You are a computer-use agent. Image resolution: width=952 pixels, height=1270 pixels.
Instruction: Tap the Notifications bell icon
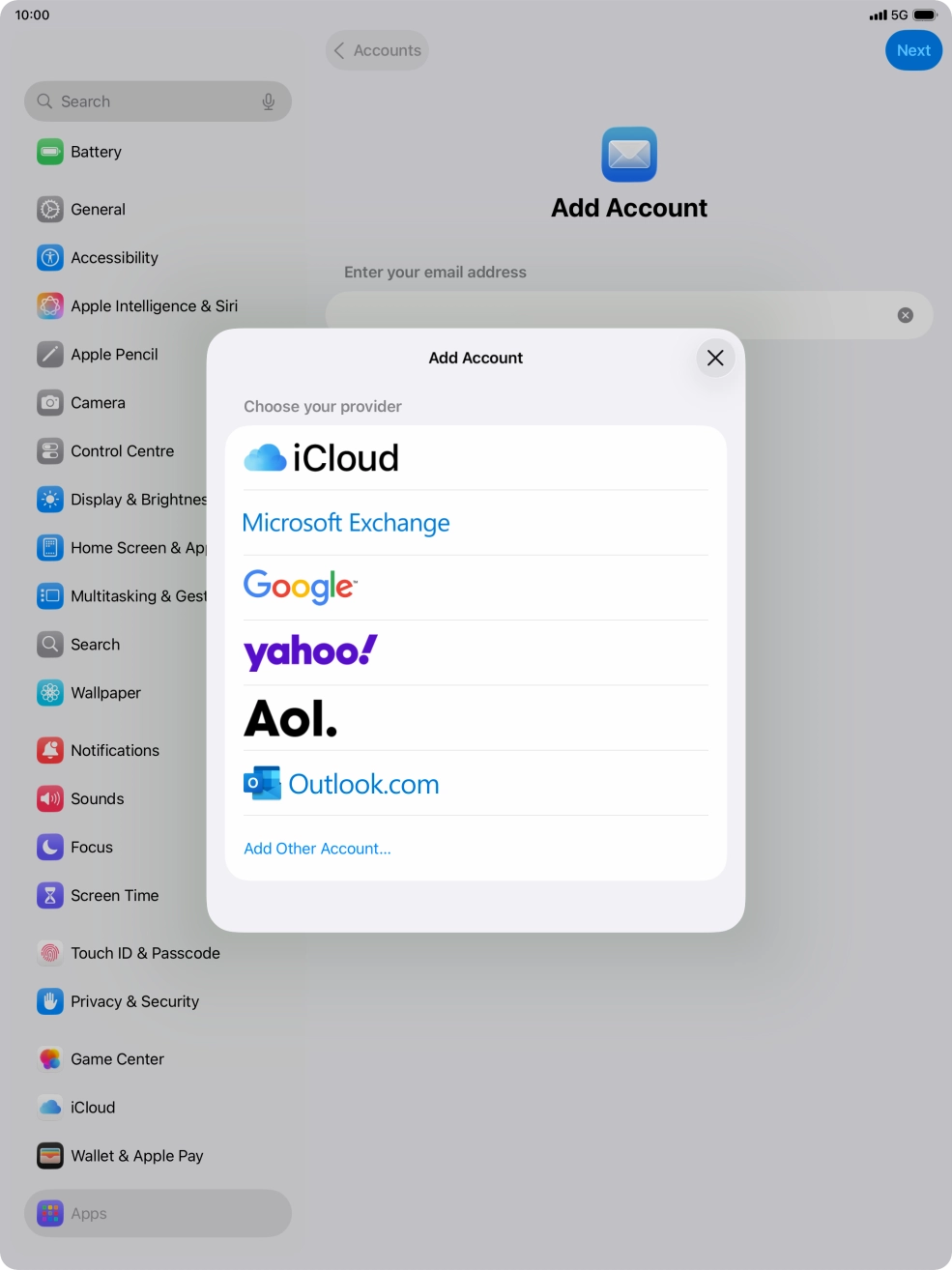coord(50,751)
